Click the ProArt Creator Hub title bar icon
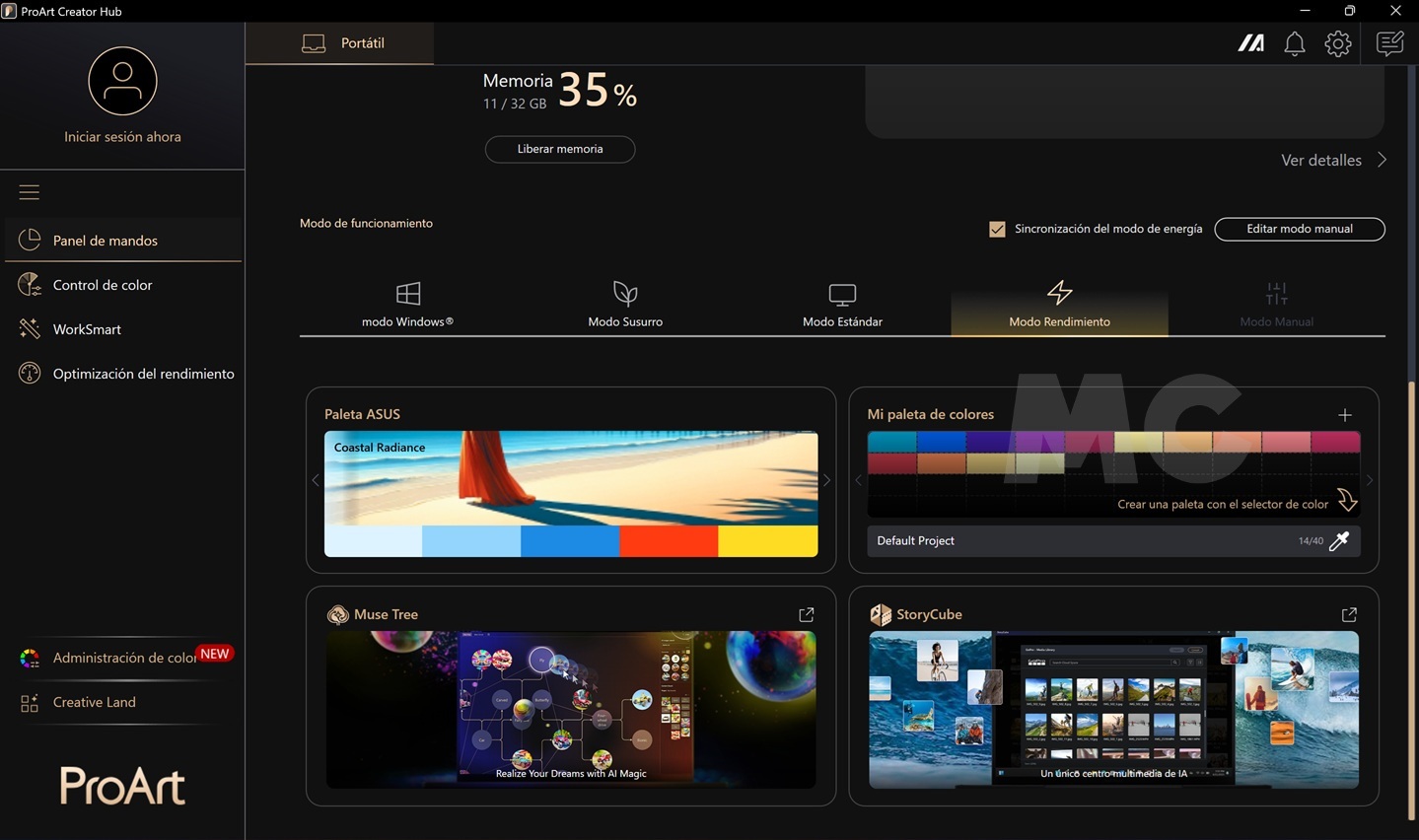The image size is (1419, 840). 10,11
